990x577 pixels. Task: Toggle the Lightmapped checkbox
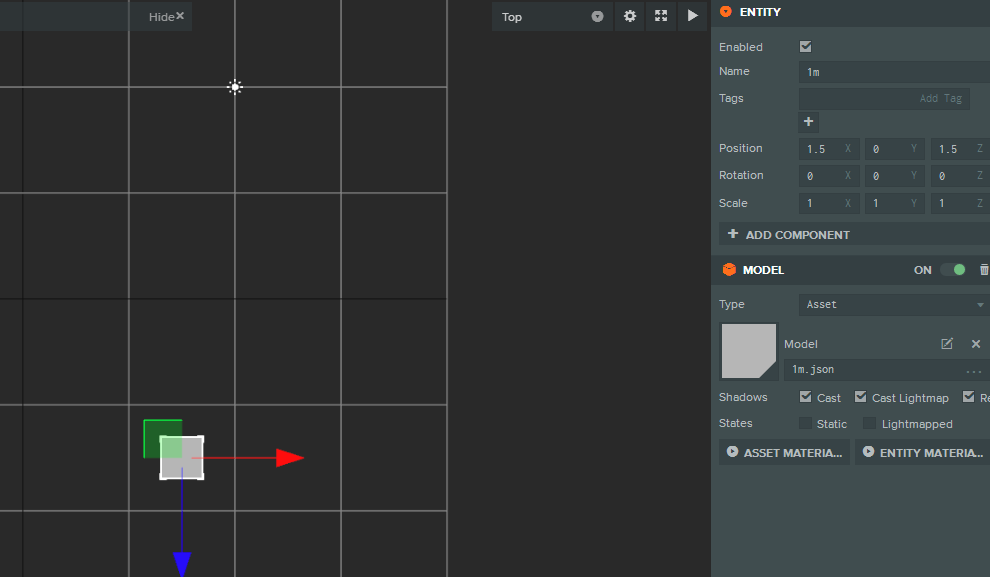click(x=869, y=424)
